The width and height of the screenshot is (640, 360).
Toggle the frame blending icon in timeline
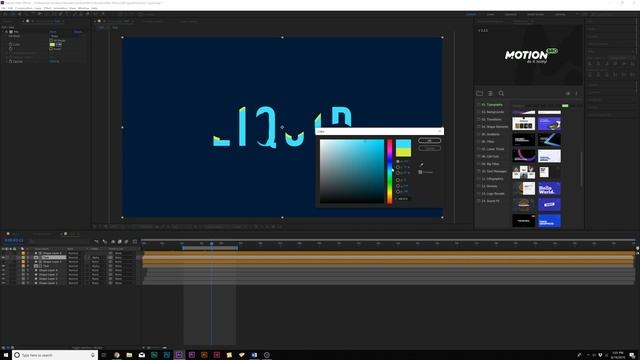[120, 242]
